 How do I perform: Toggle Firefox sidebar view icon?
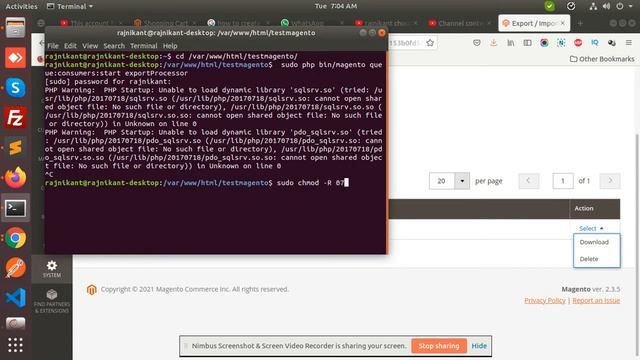pos(527,42)
